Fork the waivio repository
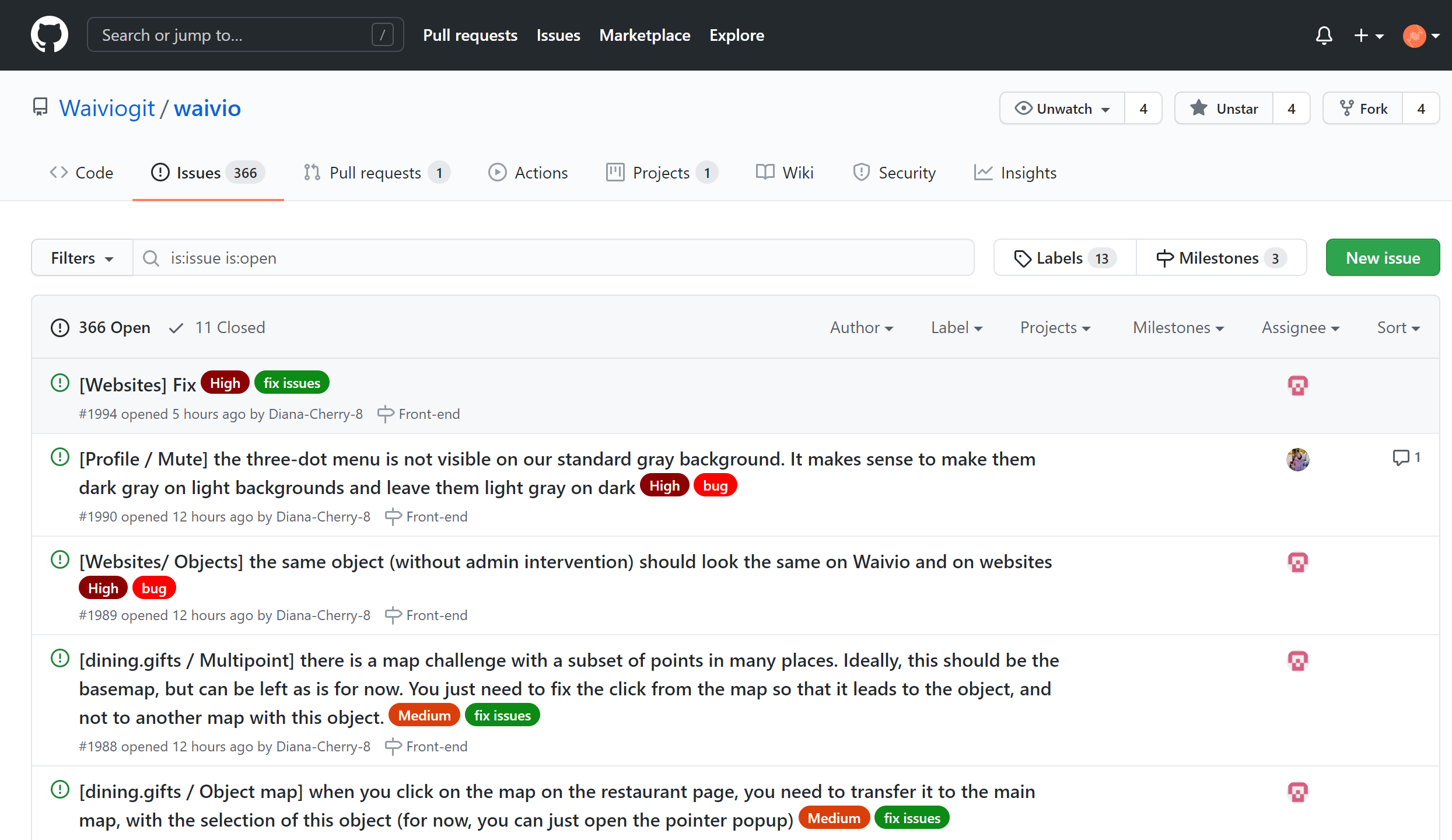This screenshot has width=1452, height=840. pyautogui.click(x=1363, y=108)
